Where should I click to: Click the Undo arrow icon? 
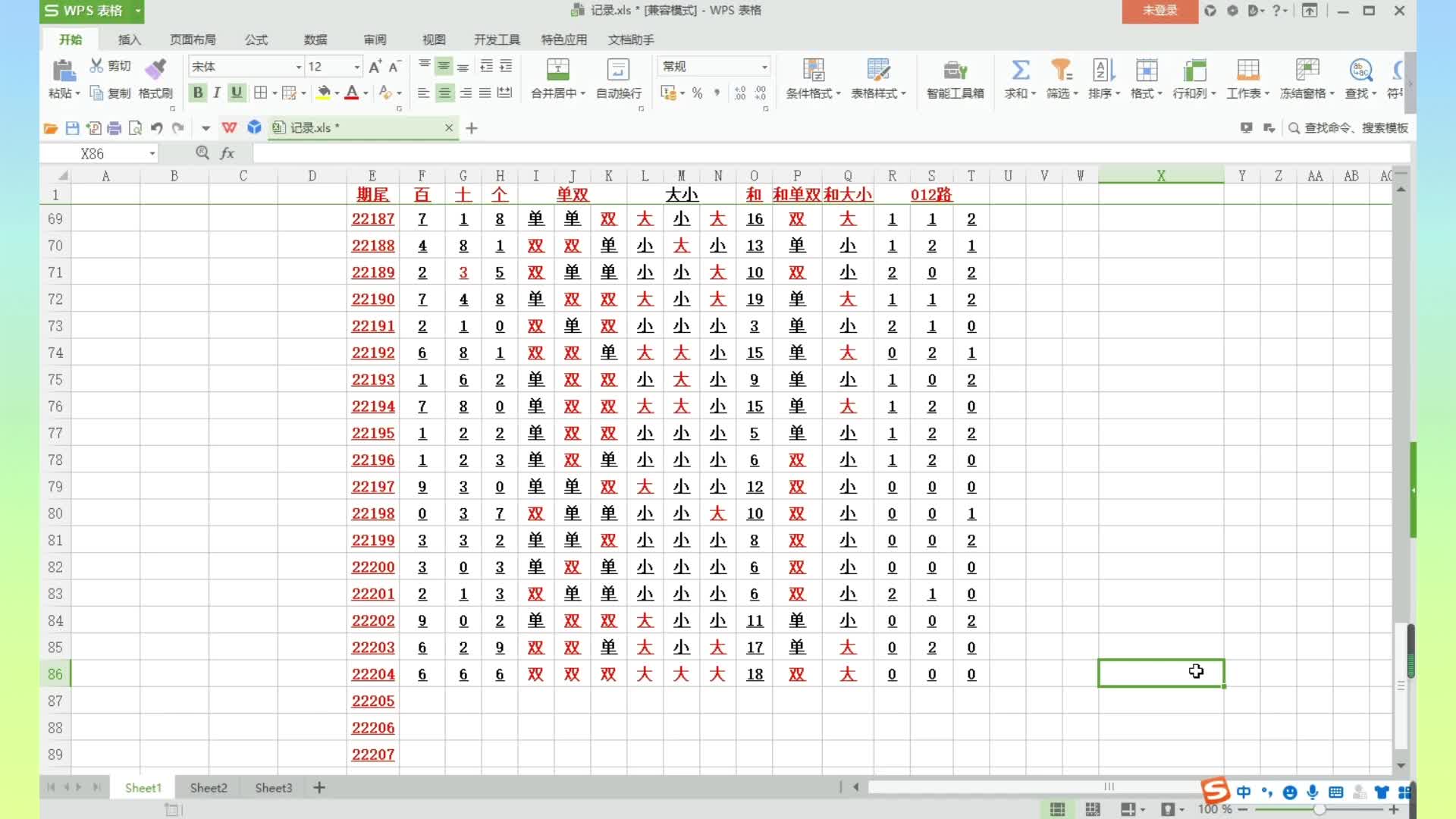point(156,128)
